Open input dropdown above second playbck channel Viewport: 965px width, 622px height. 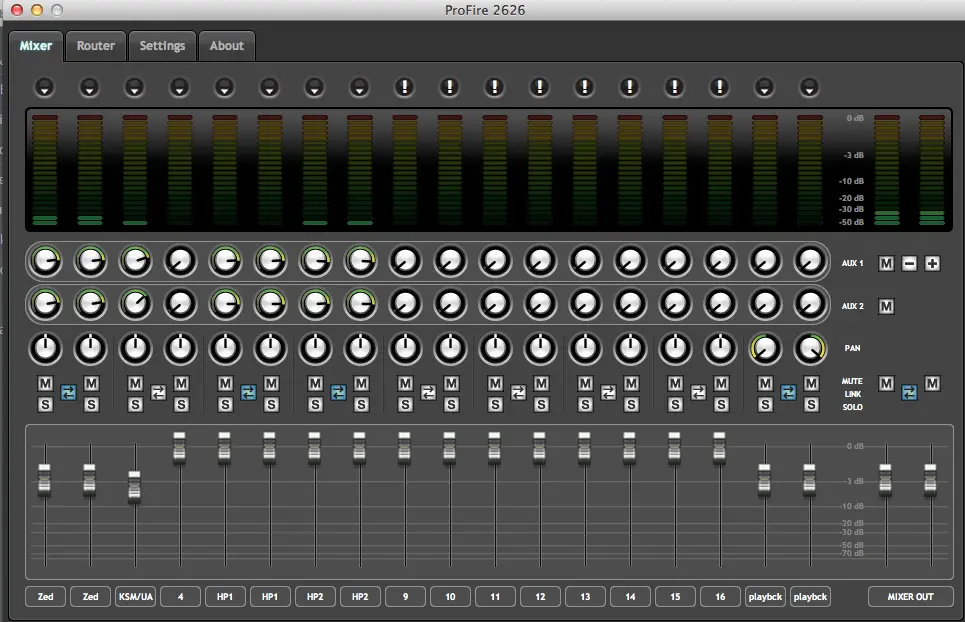pos(809,87)
